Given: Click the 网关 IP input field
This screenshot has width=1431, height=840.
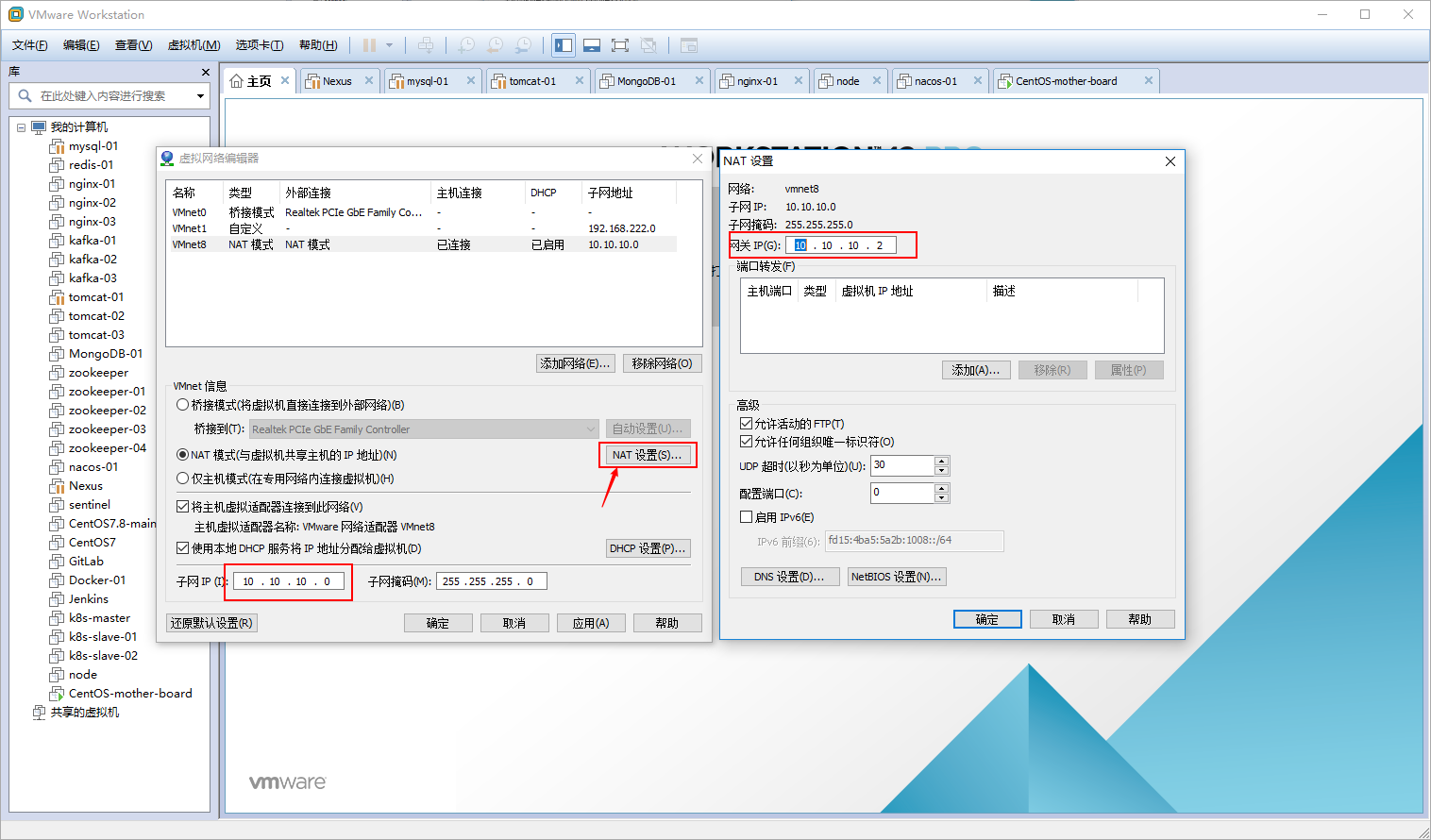Looking at the screenshot, I should coord(841,245).
